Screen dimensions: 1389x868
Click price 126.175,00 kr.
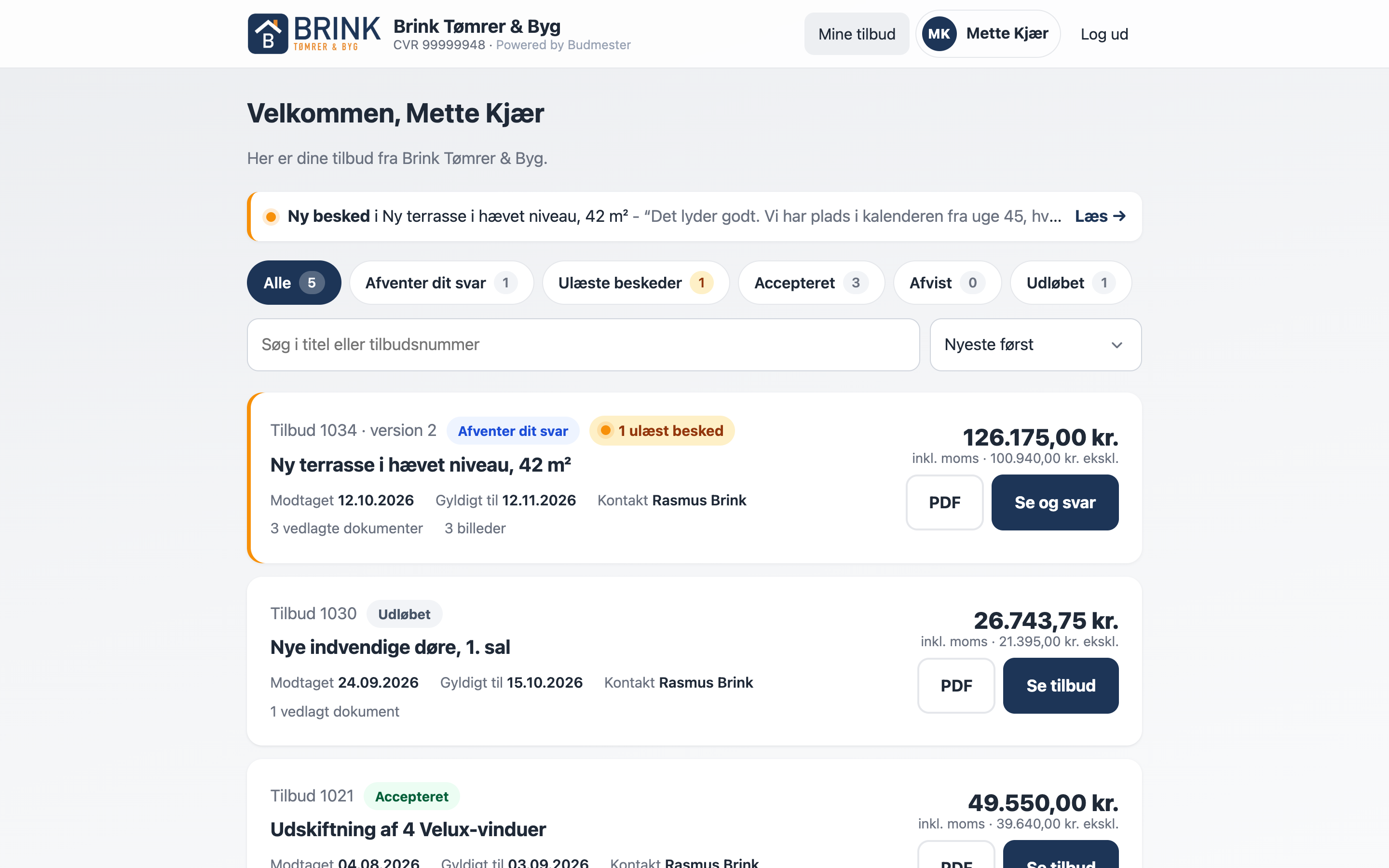(1040, 437)
